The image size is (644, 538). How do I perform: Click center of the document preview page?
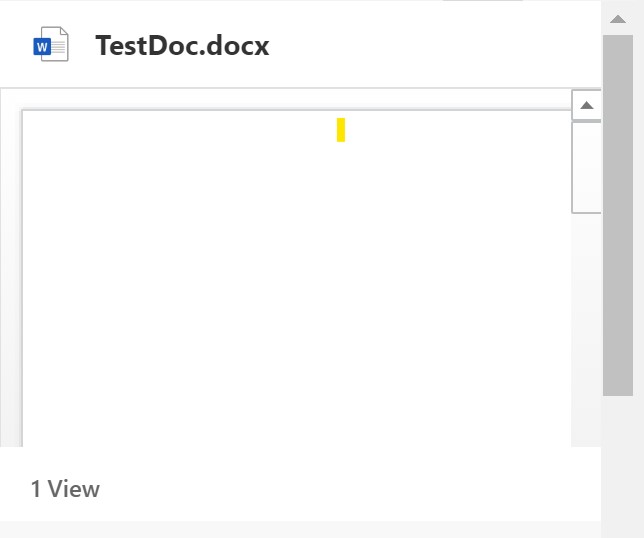(x=297, y=278)
